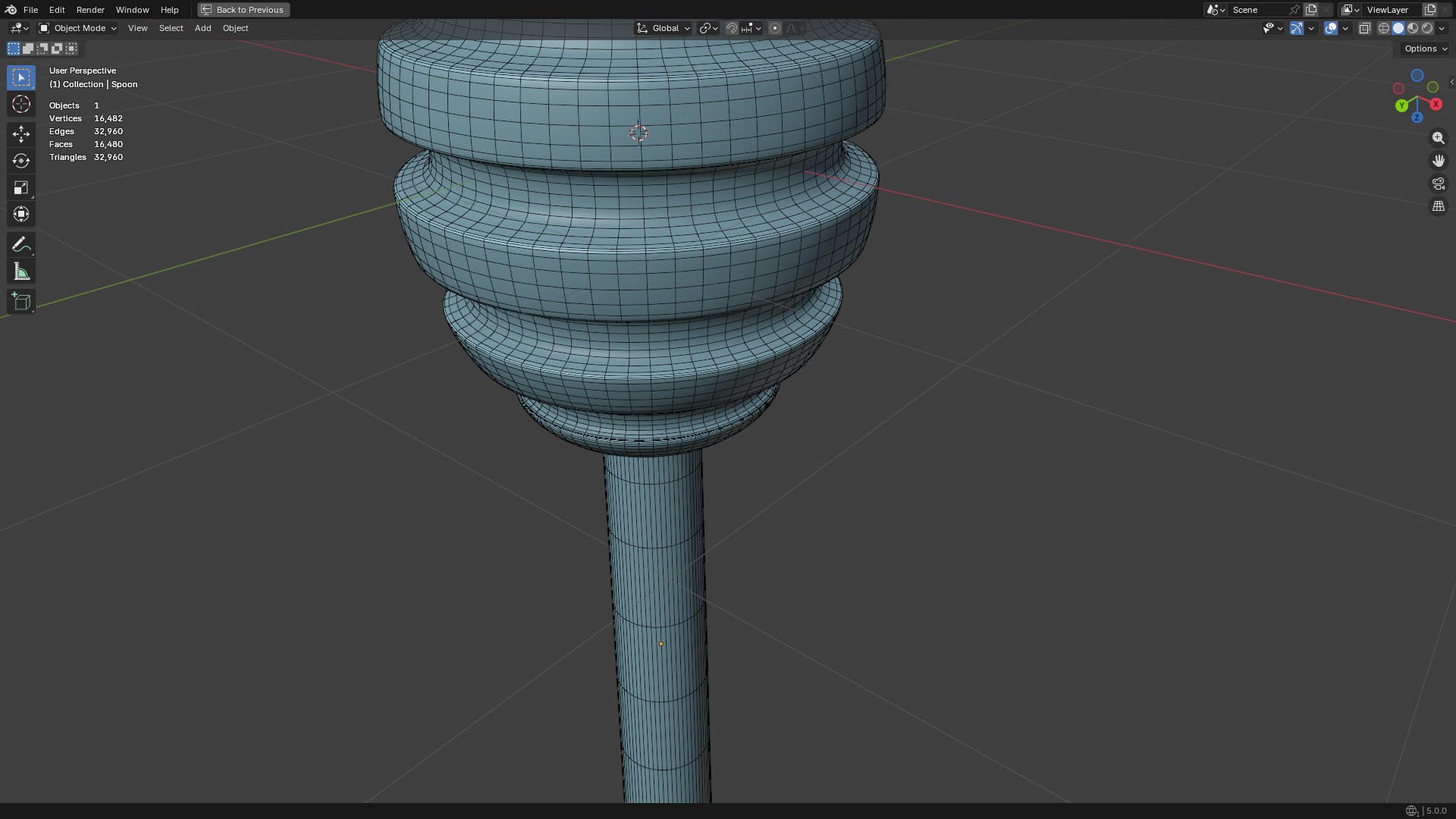Switch perspective/orthographic grid icon
This screenshot has width=1456, height=819.
(1438, 206)
